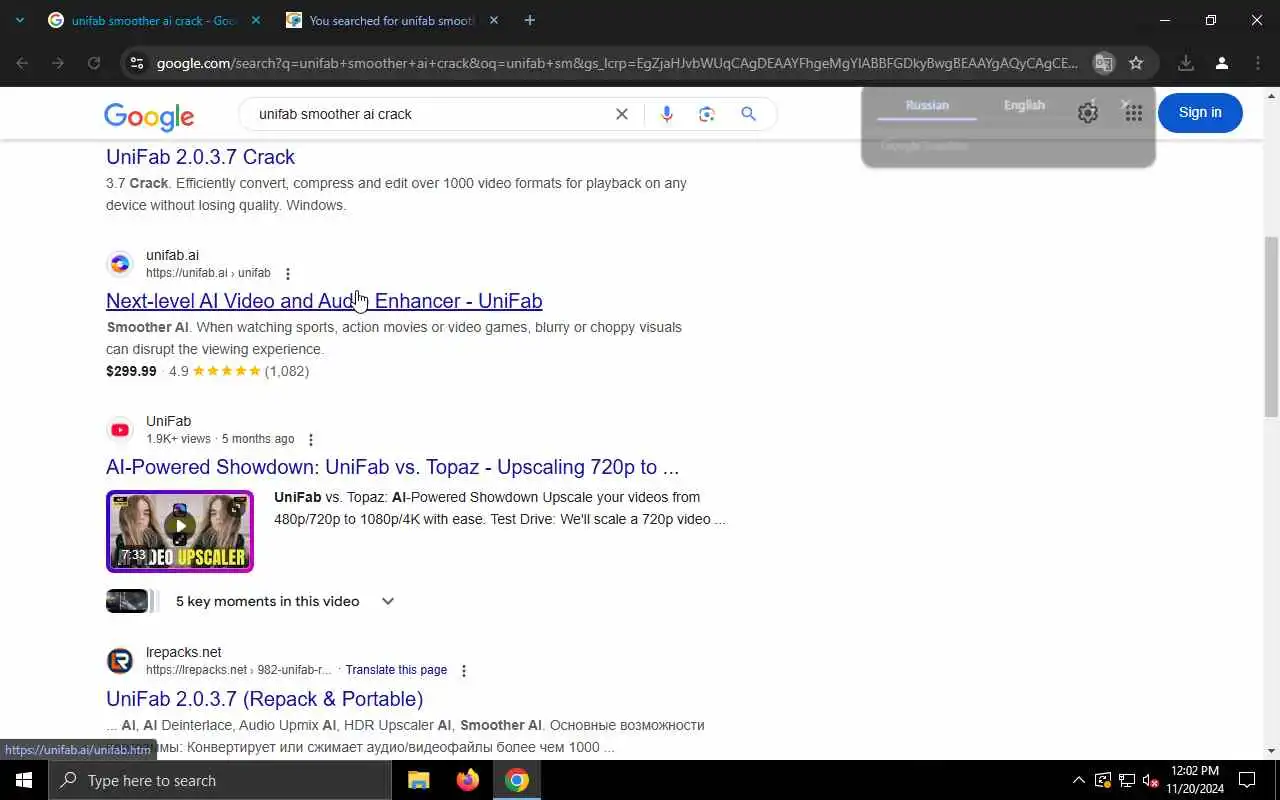1280x800 pixels.
Task: Open the notifications center icon
Action: tap(1247, 780)
